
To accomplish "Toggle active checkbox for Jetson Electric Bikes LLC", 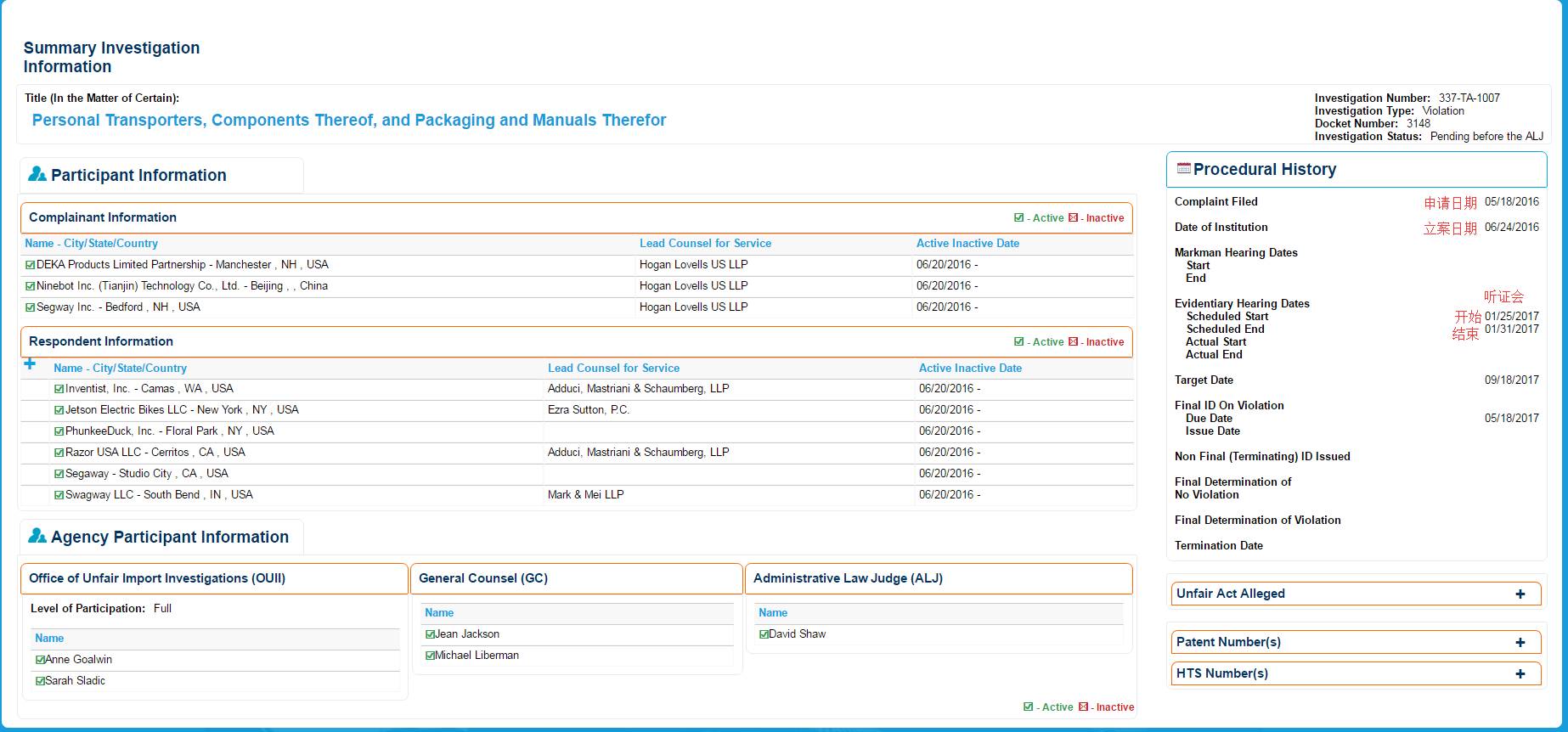I will point(59,410).
